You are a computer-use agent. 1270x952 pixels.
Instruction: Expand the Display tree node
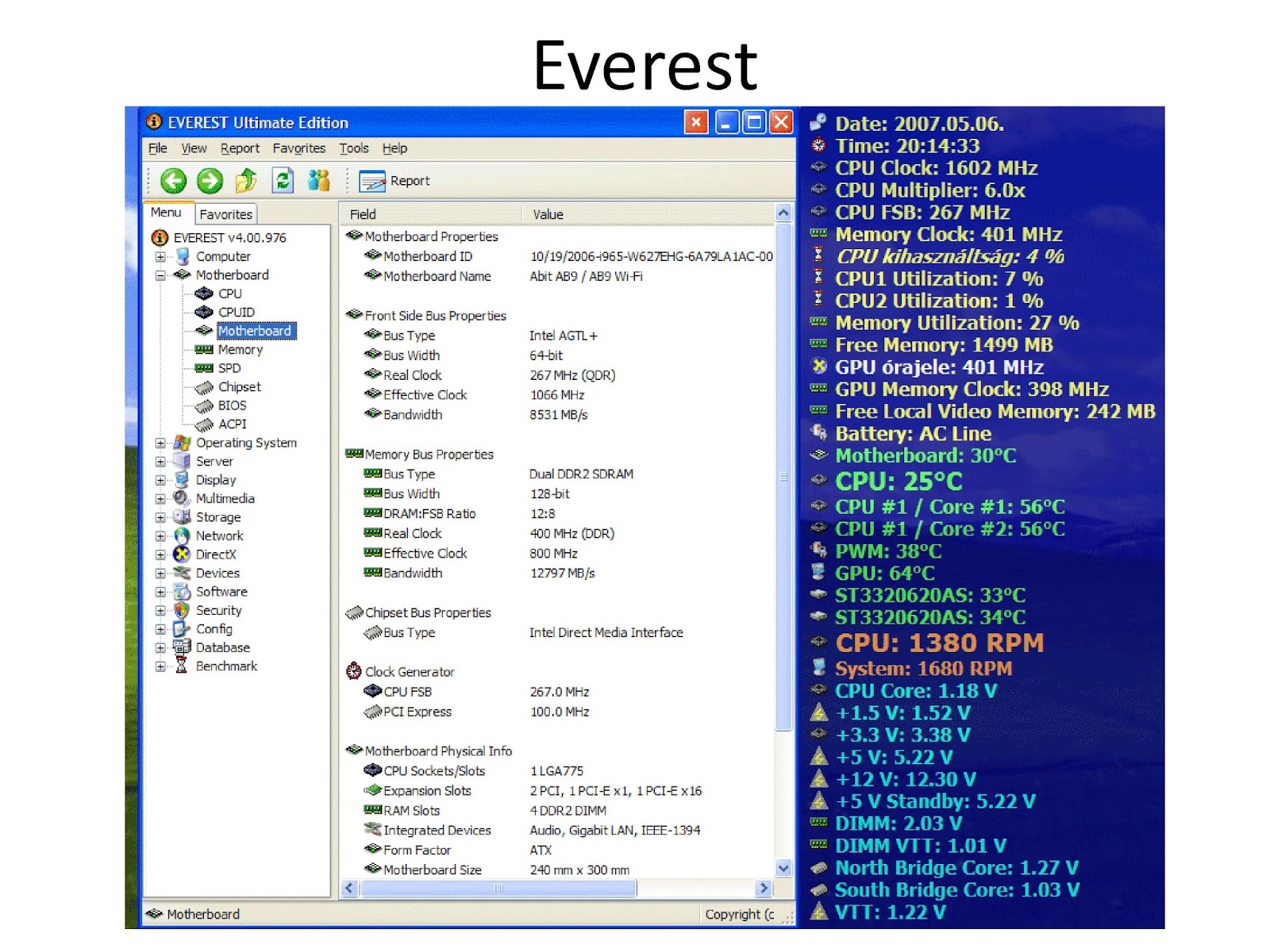[x=160, y=481]
